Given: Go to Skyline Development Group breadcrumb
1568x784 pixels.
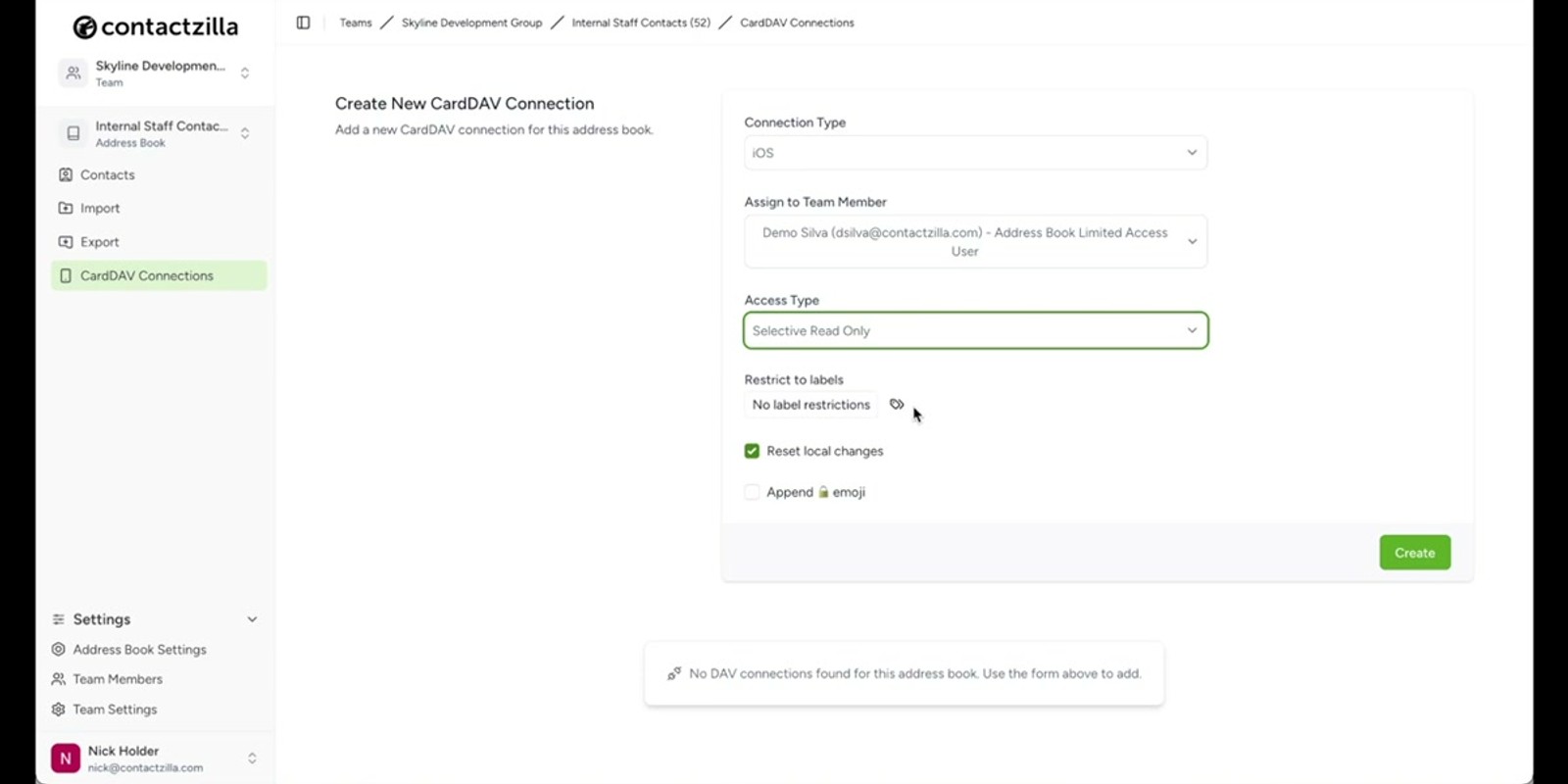Looking at the screenshot, I should [471, 23].
